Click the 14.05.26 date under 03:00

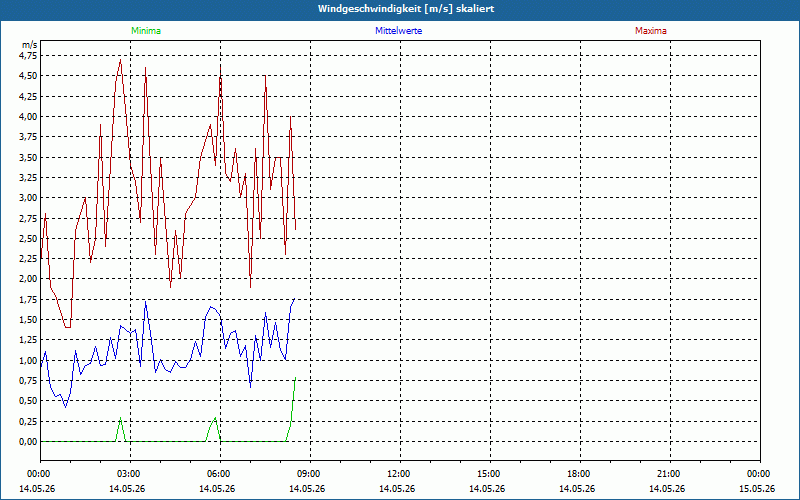pyautogui.click(x=127, y=489)
